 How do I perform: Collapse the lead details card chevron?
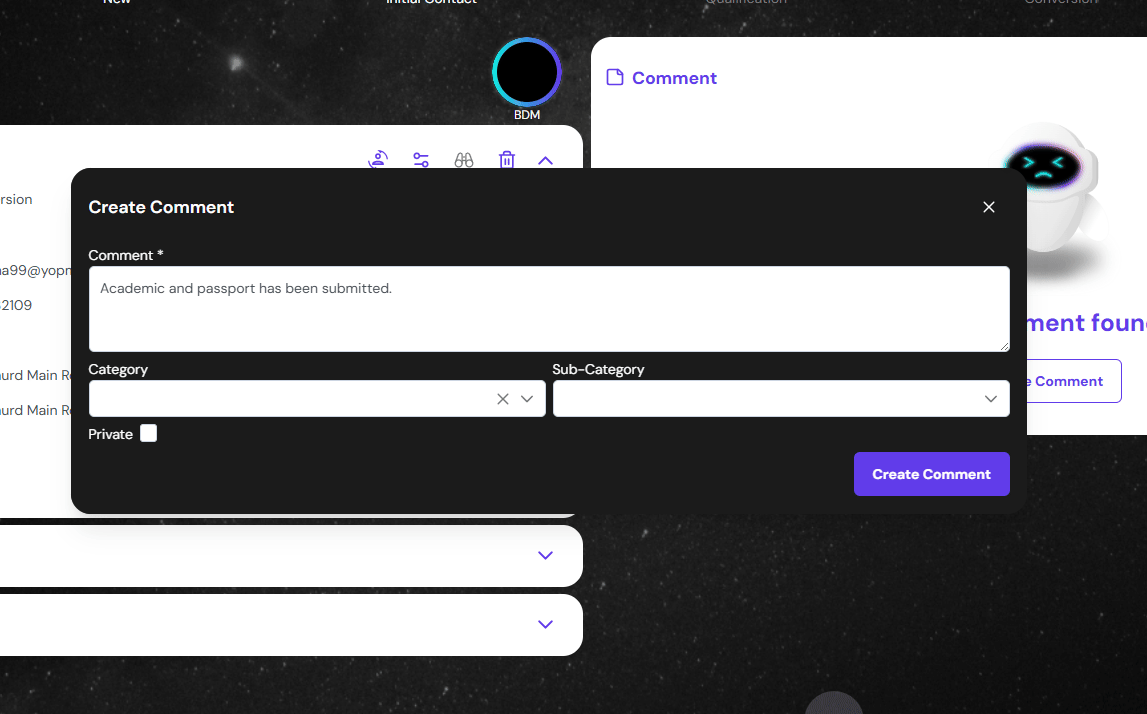click(x=545, y=160)
